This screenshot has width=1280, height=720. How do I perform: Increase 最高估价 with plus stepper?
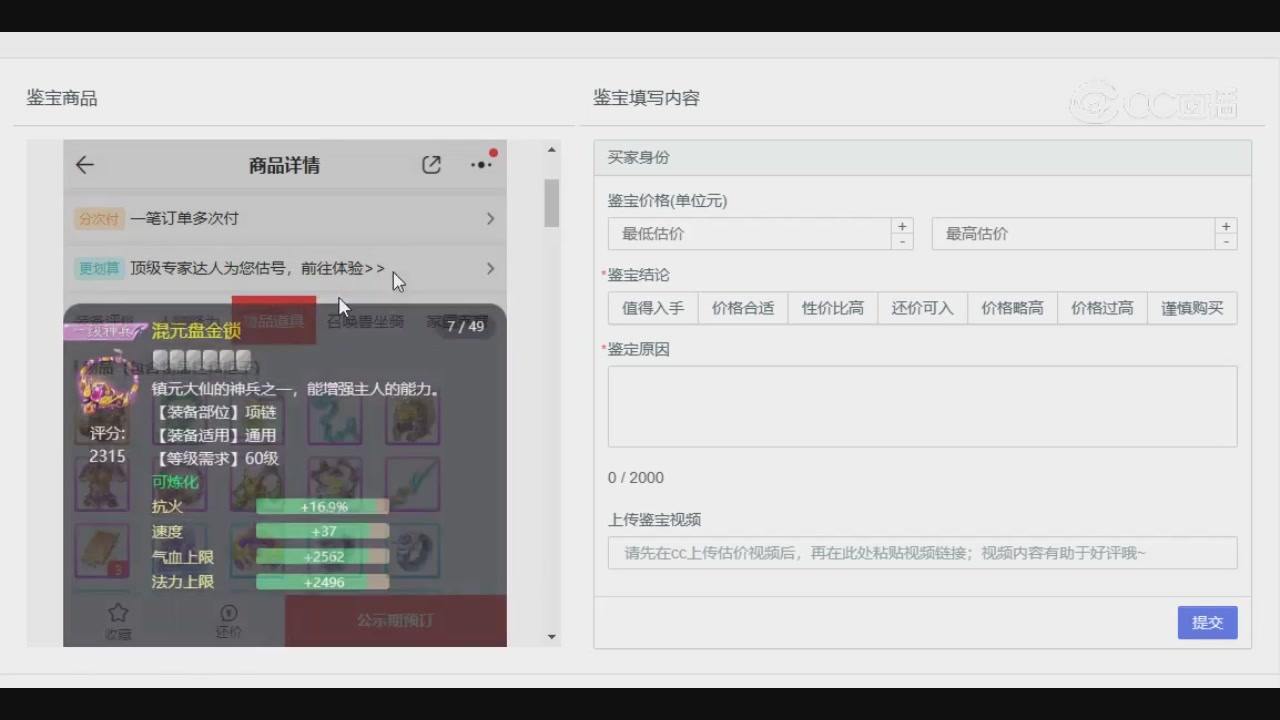(1226, 226)
